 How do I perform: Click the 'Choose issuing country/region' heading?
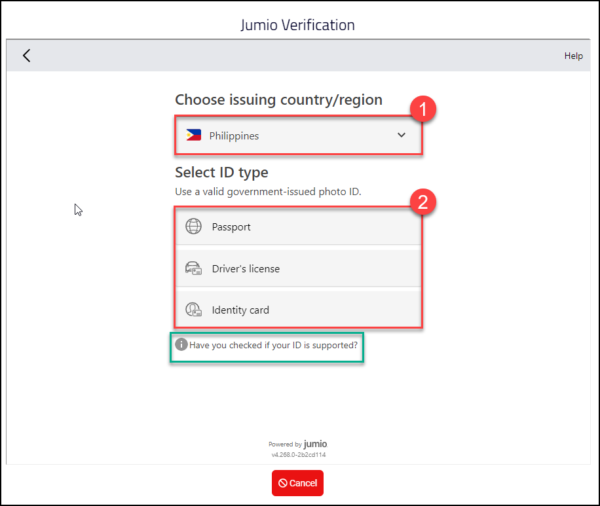pos(279,100)
